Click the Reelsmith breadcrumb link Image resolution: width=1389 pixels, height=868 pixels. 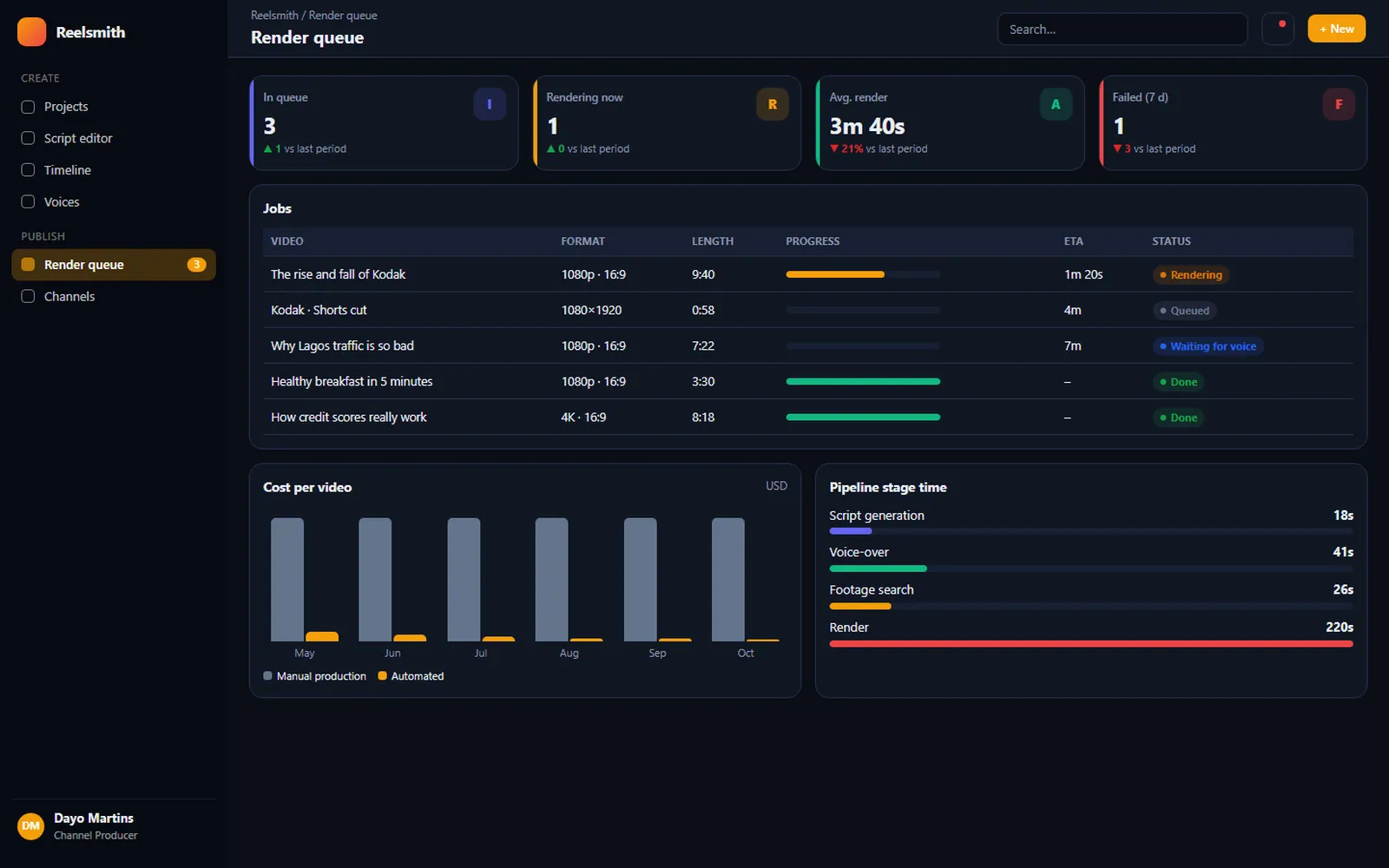[x=274, y=16]
